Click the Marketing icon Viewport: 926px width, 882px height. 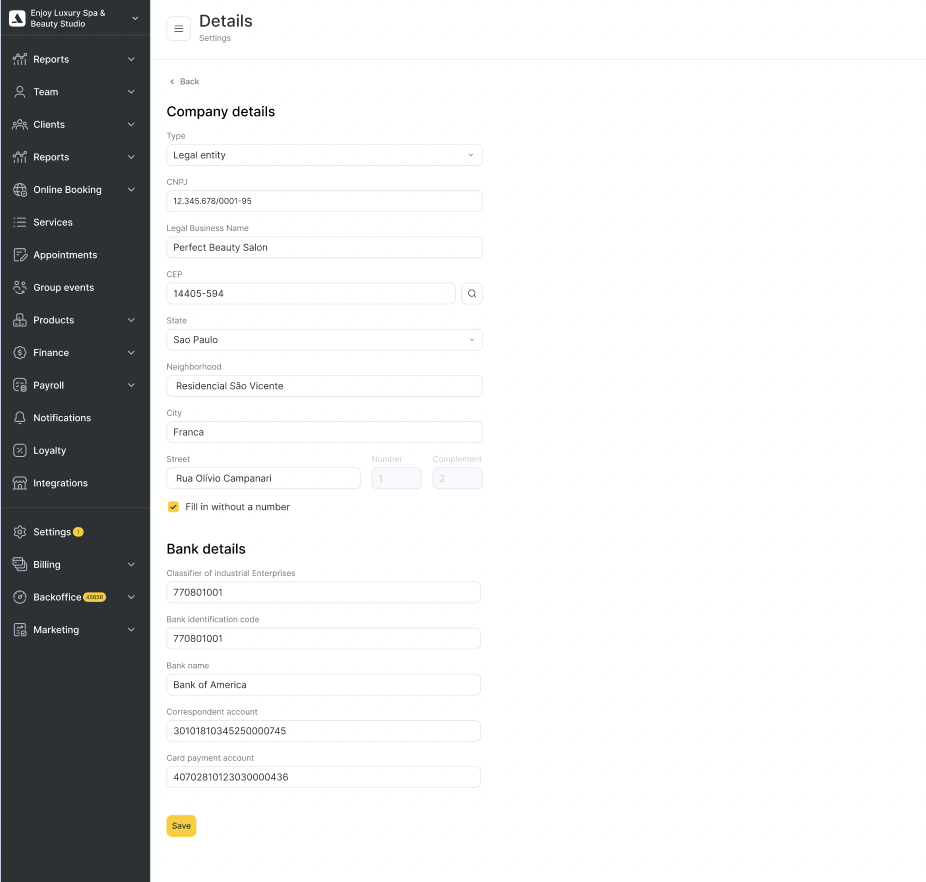(x=19, y=630)
